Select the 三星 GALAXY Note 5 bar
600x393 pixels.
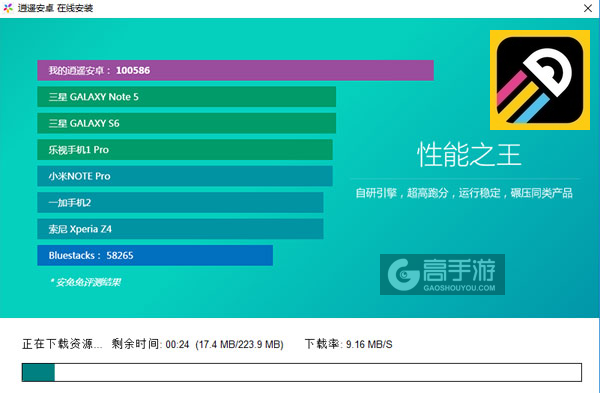click(186, 97)
